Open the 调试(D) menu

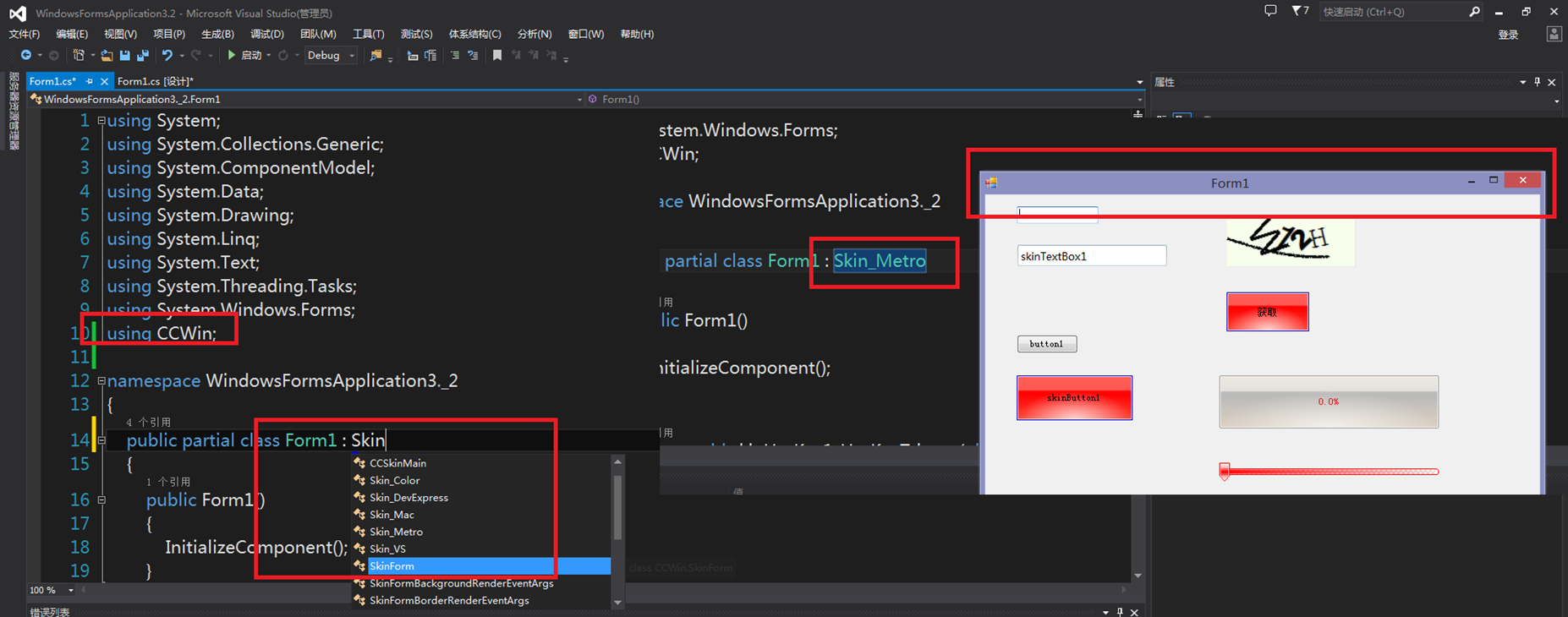[267, 35]
